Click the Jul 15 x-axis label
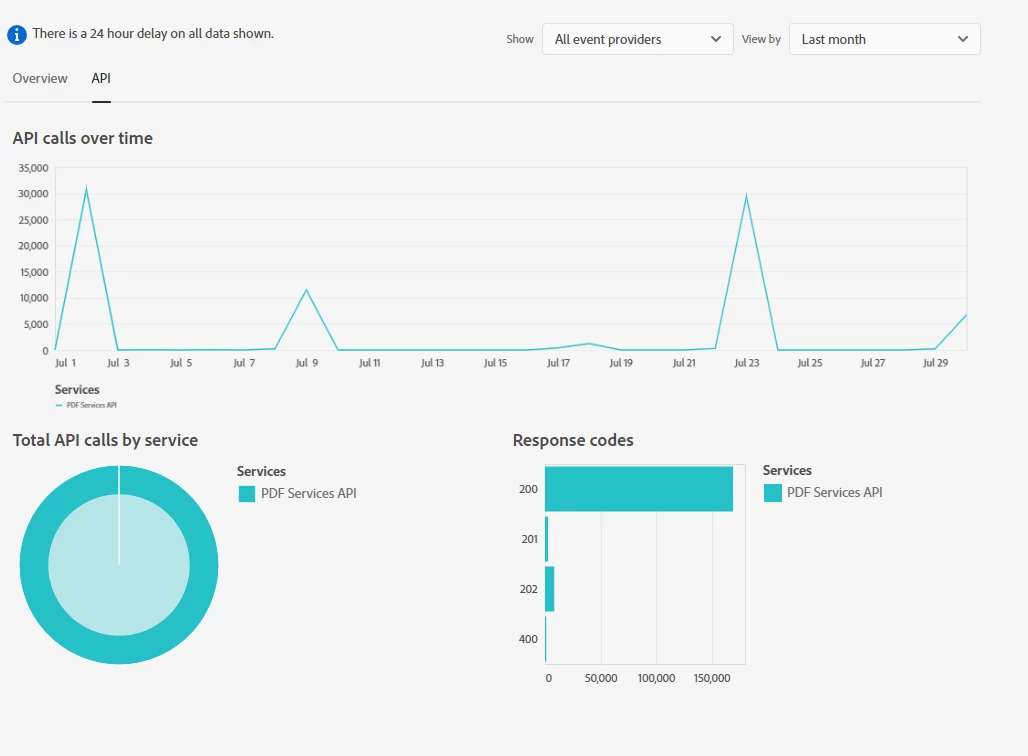The image size is (1028, 756). coord(496,363)
